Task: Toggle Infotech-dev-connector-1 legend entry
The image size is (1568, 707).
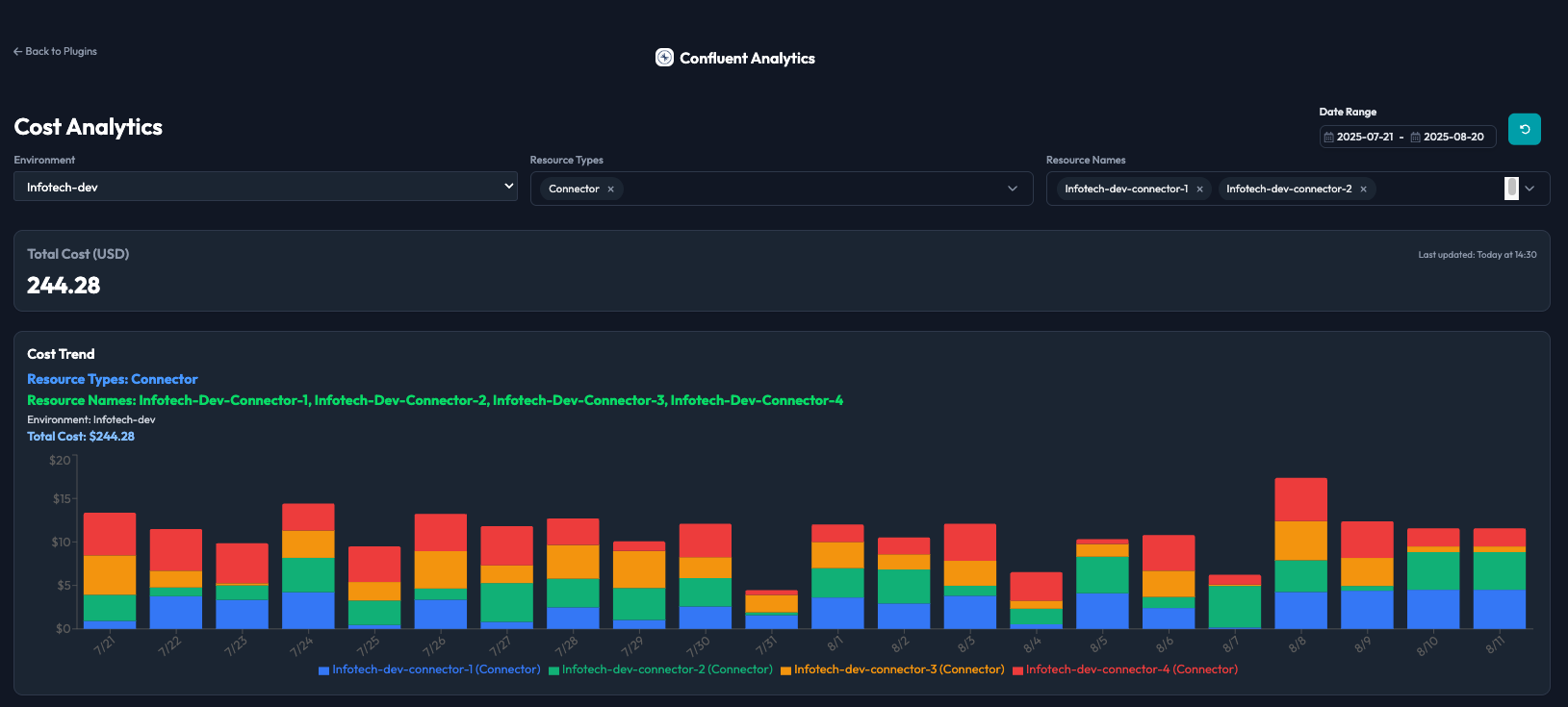Action: click(429, 669)
